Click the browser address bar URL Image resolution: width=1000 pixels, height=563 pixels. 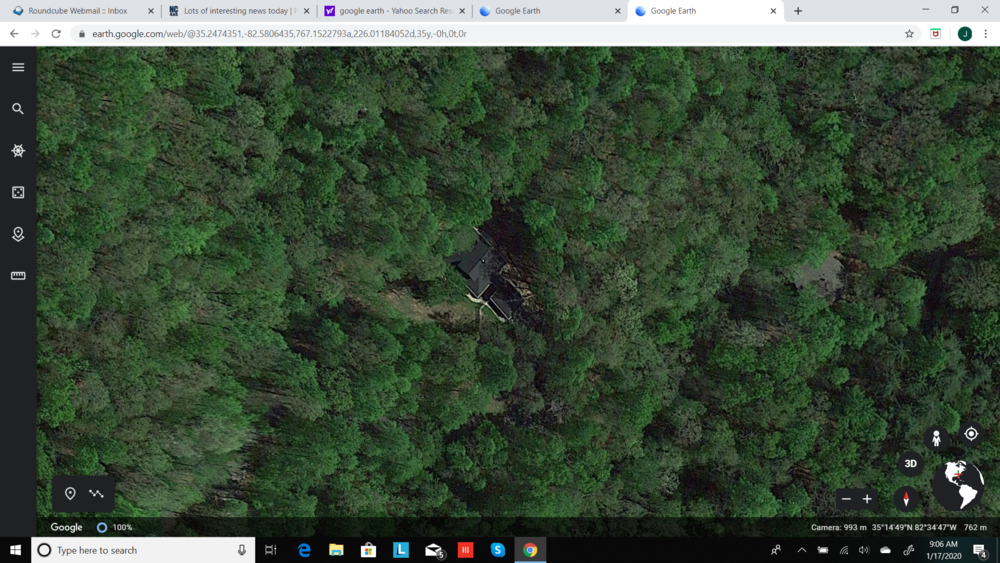280,34
